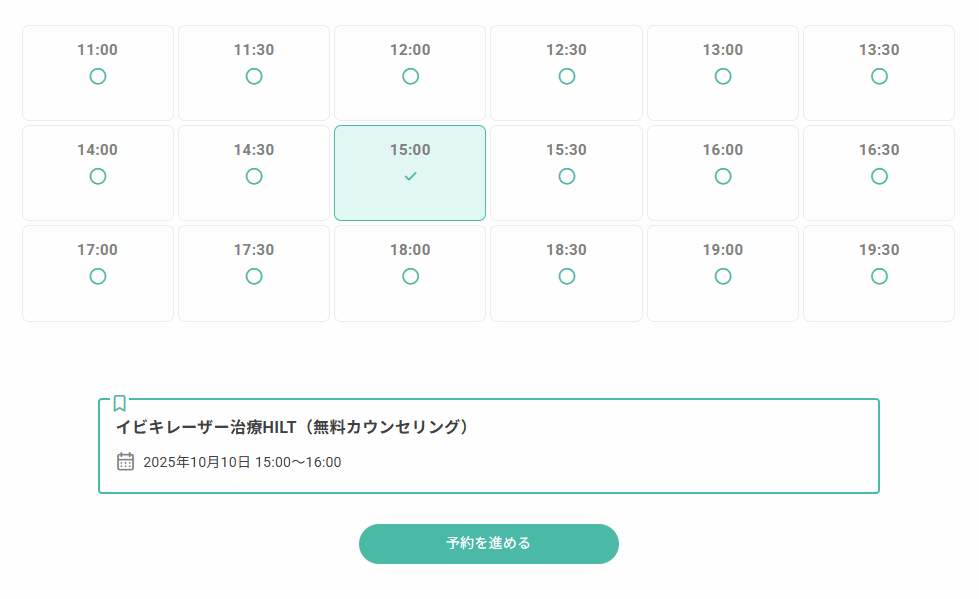Select the 13:00 time slot

(722, 73)
